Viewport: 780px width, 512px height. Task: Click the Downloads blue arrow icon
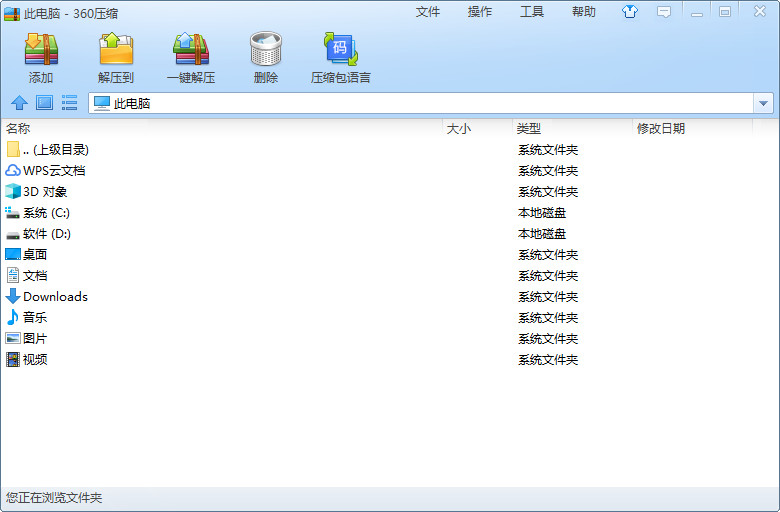13,297
